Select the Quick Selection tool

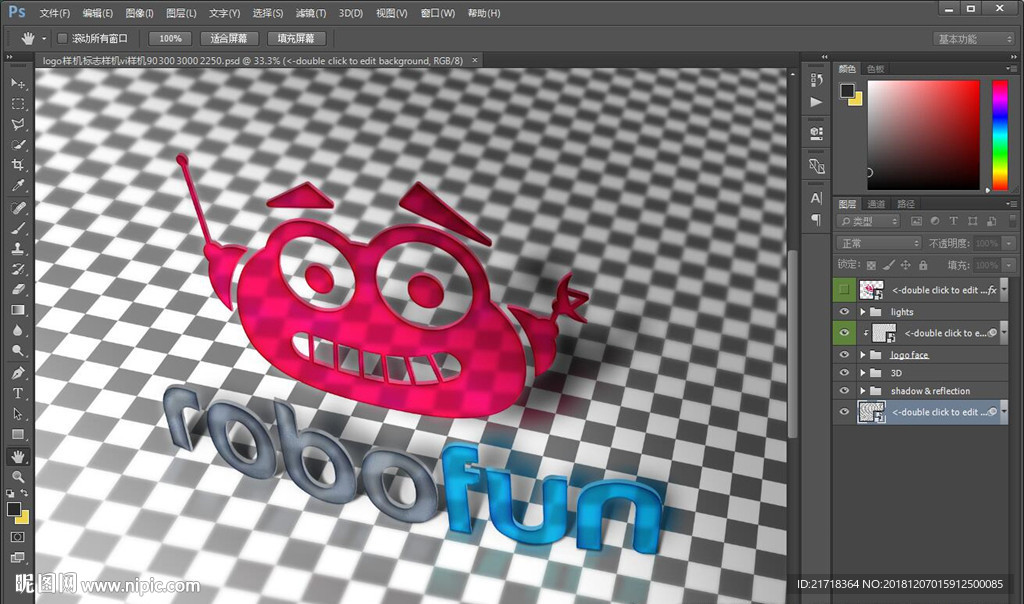click(18, 144)
